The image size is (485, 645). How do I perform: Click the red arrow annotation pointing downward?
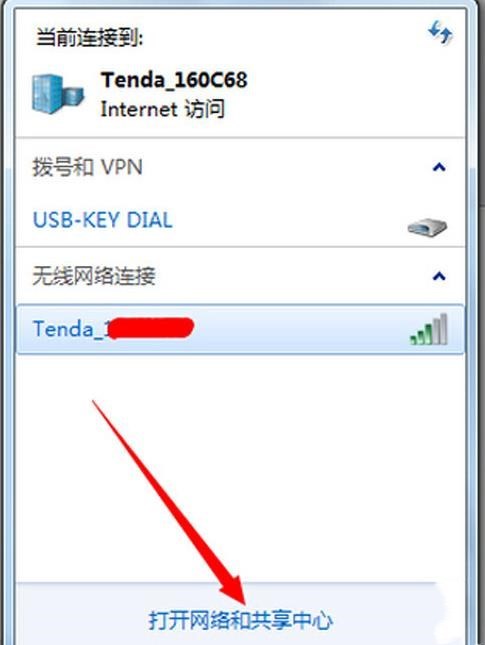[169, 503]
